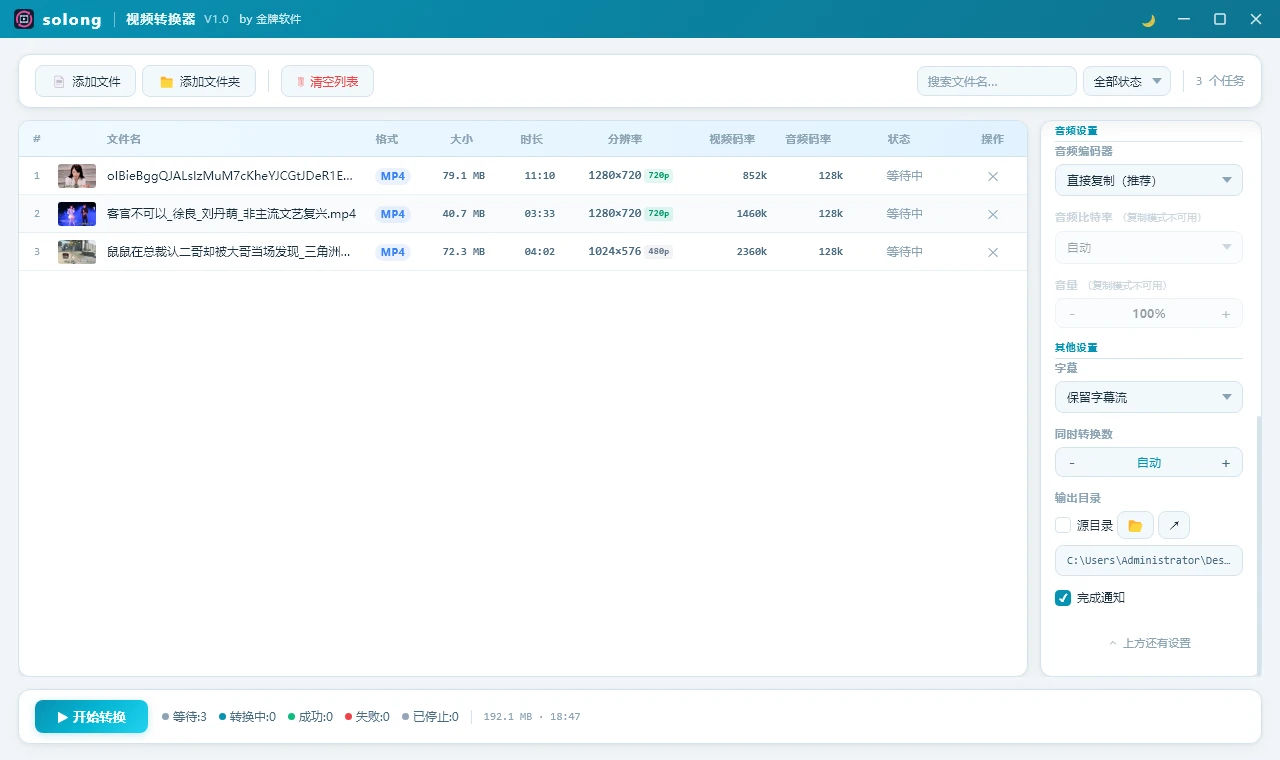Open the 直接复制（推荐） audio encoder dropdown

[1148, 180]
